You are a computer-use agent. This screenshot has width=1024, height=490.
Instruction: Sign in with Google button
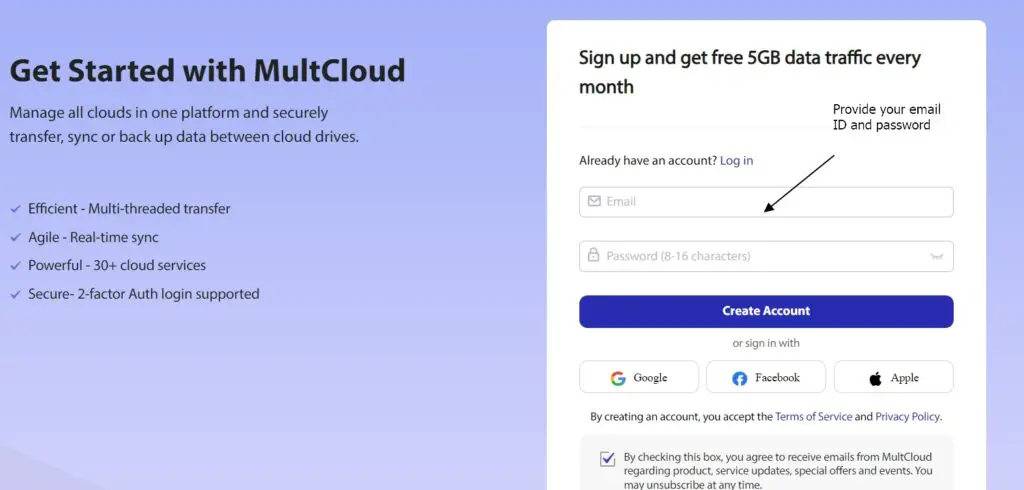click(x=639, y=377)
